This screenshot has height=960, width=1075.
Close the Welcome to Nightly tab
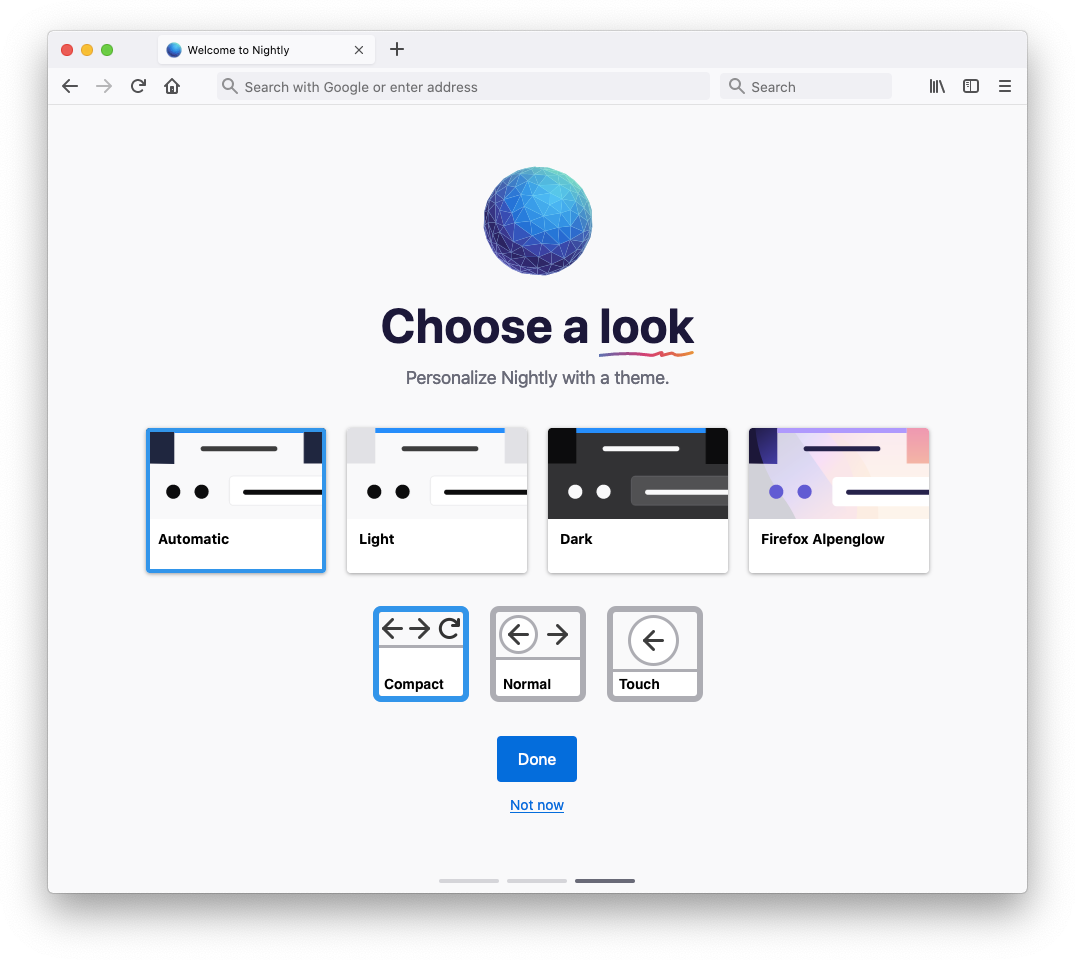359,50
